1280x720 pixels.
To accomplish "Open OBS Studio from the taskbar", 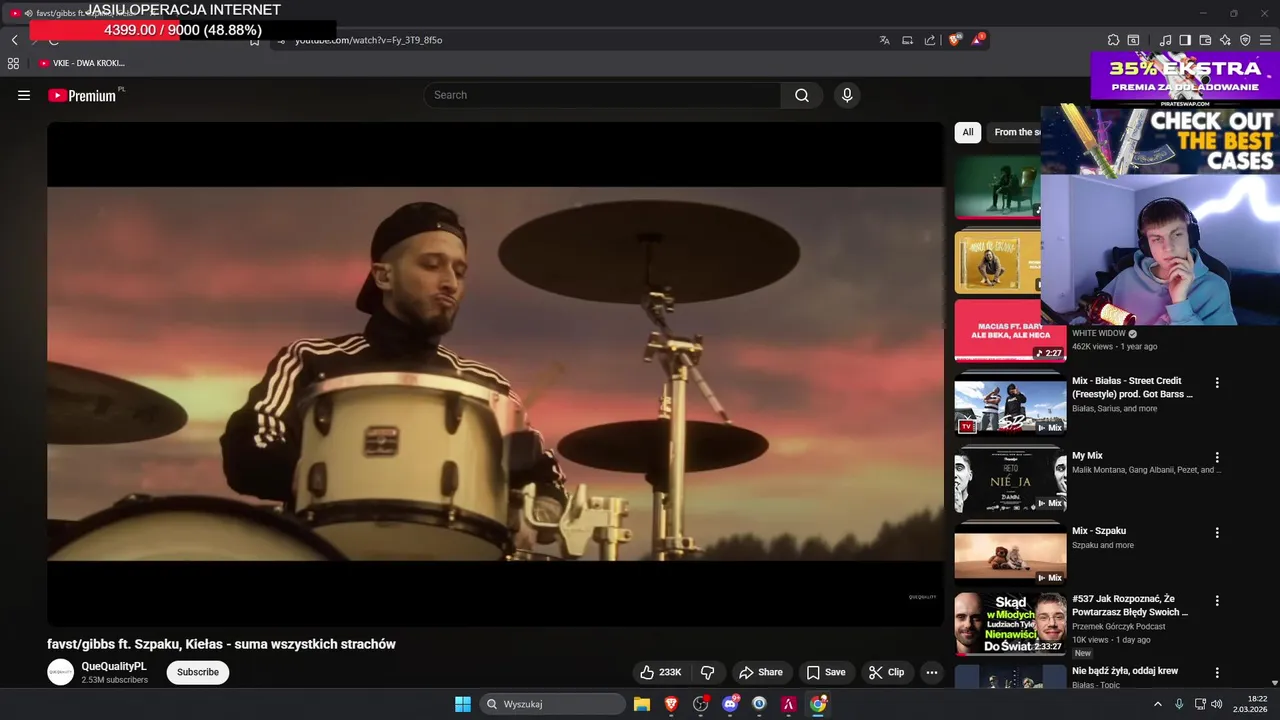I will point(701,704).
